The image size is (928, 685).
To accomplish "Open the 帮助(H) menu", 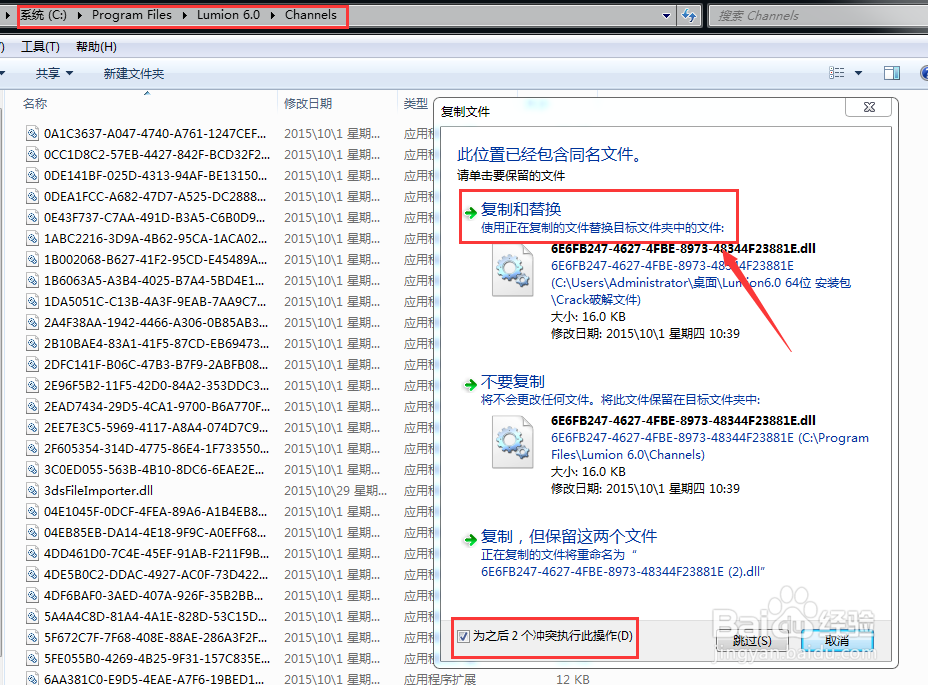I will [x=96, y=47].
